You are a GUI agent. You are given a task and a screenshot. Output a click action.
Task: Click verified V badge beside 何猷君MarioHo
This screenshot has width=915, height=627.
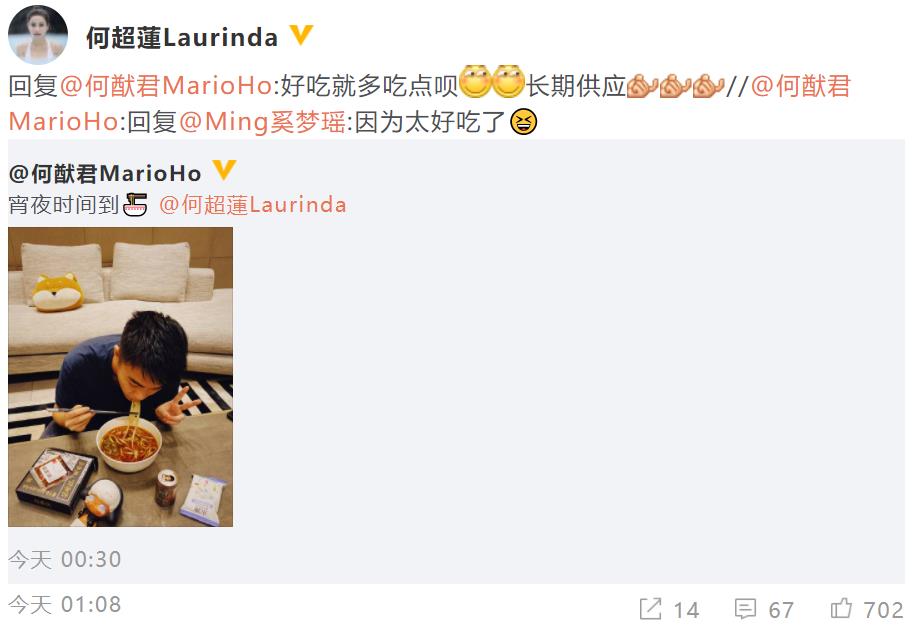pos(224,170)
